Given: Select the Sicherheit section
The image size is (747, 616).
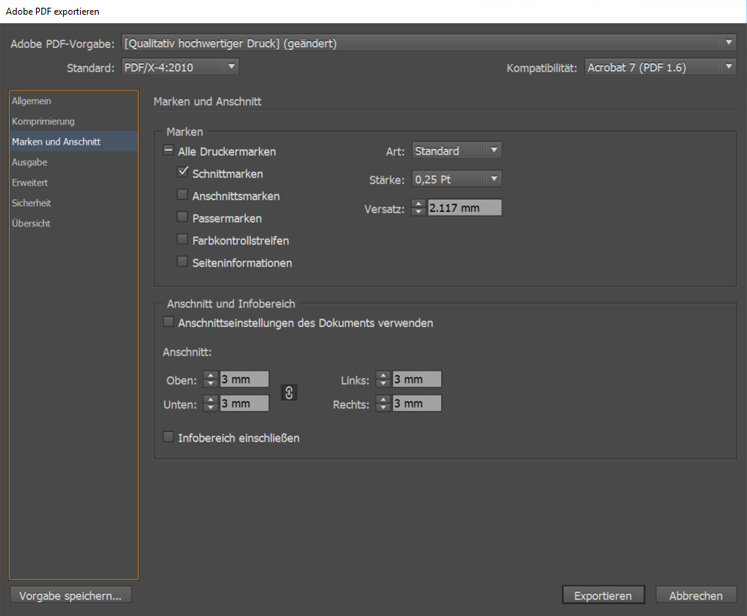Looking at the screenshot, I should pos(74,203).
